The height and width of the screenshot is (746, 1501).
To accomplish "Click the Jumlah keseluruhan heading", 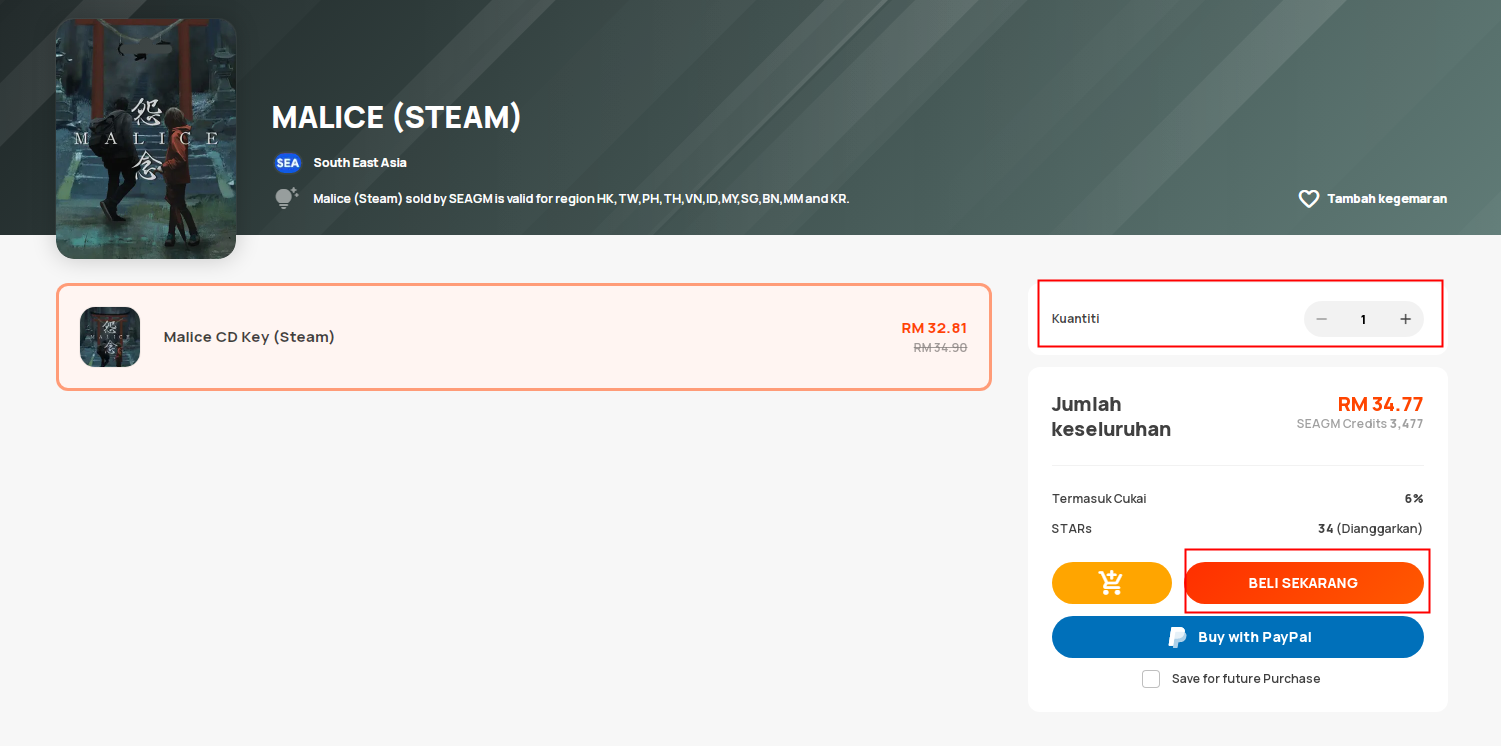I will (x=1111, y=417).
